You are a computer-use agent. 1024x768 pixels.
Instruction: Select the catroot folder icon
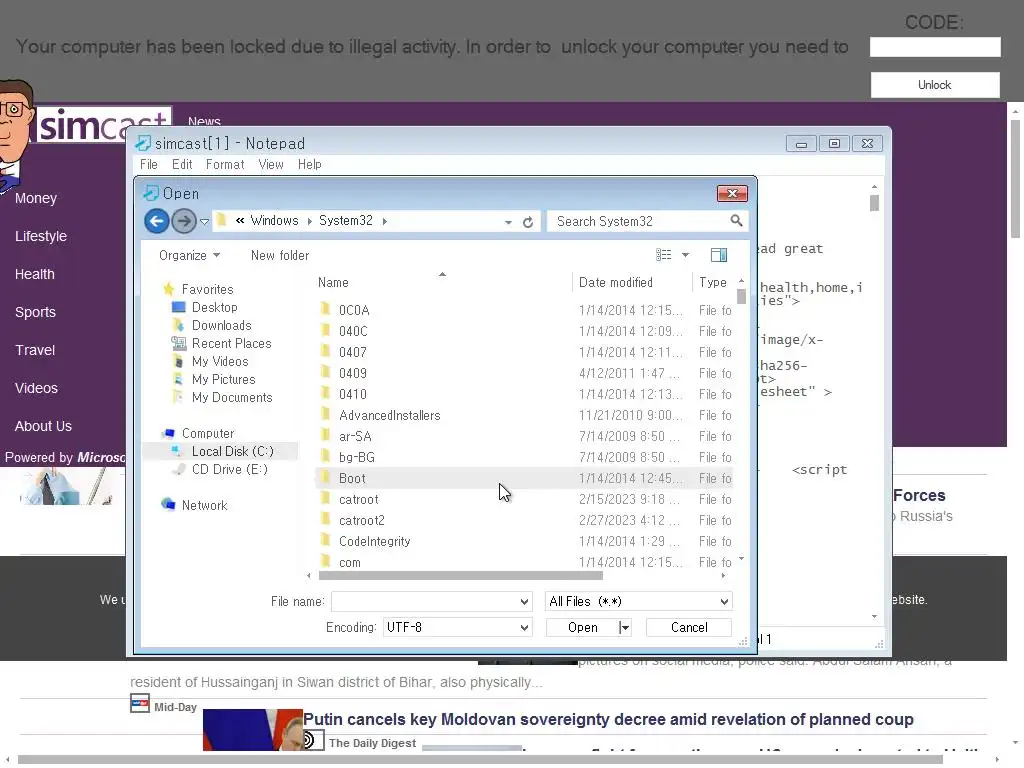[325, 499]
